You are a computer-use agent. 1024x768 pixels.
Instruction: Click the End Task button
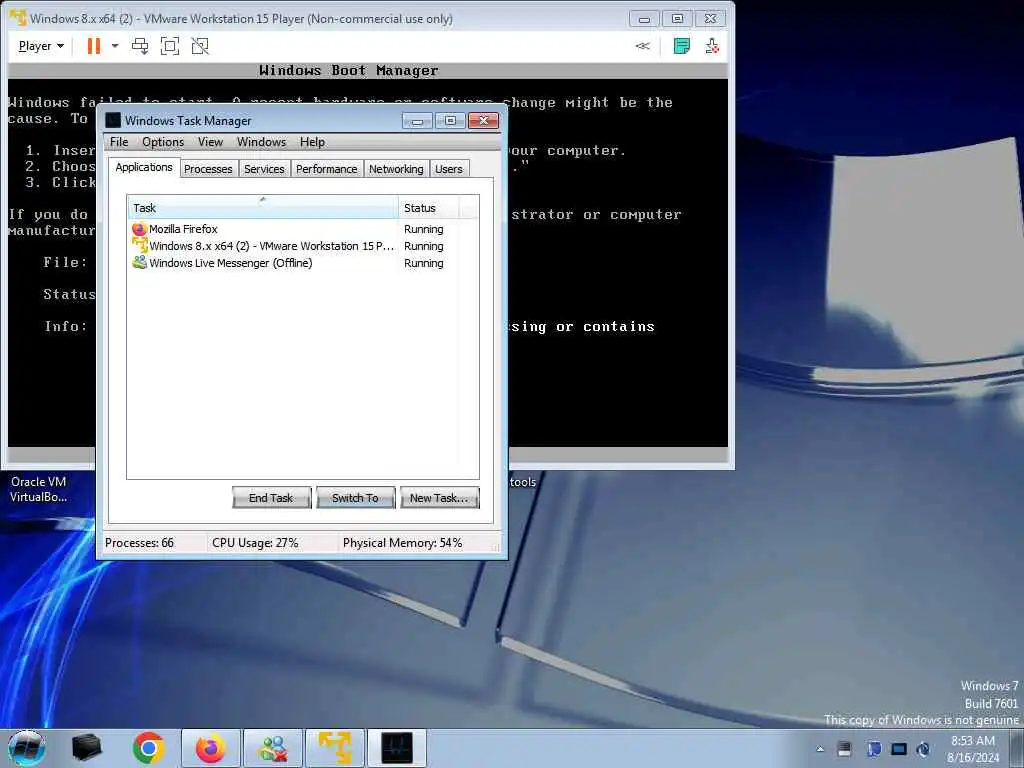pyautogui.click(x=271, y=498)
